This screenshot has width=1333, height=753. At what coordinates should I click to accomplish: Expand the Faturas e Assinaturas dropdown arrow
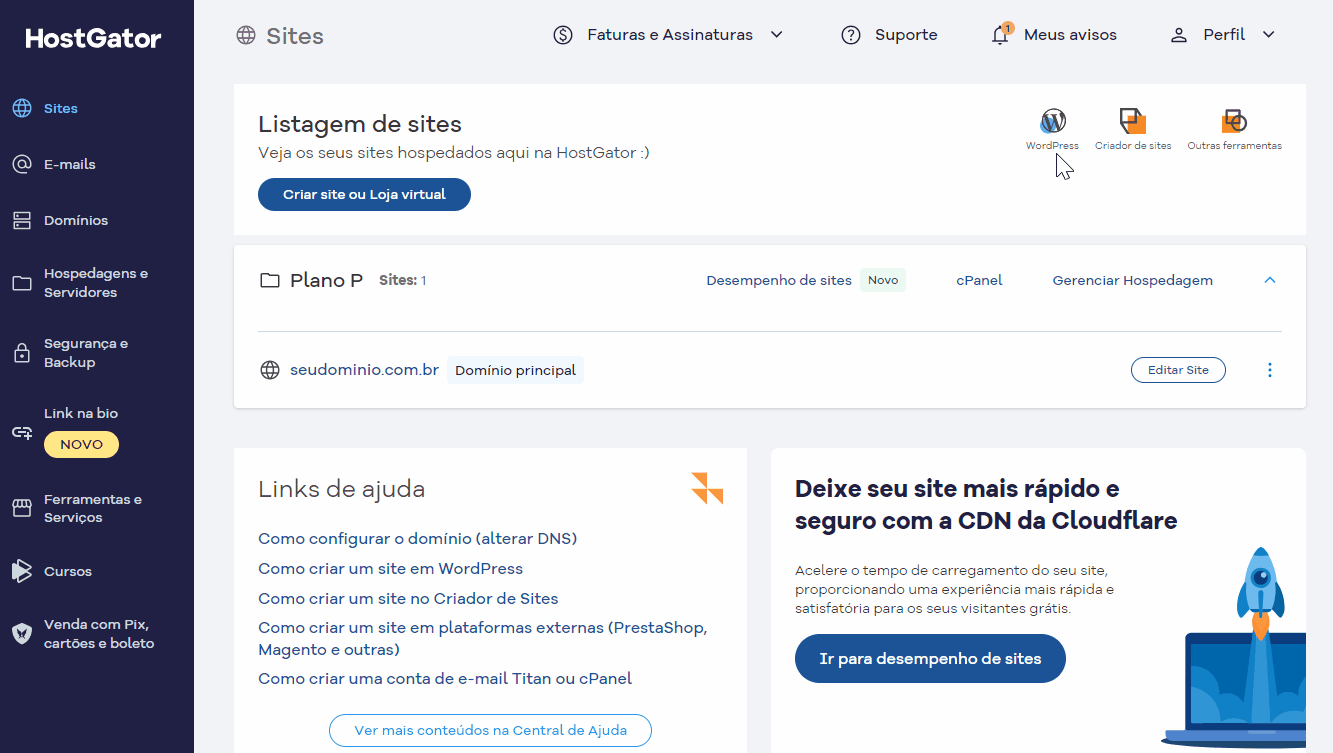click(x=776, y=35)
